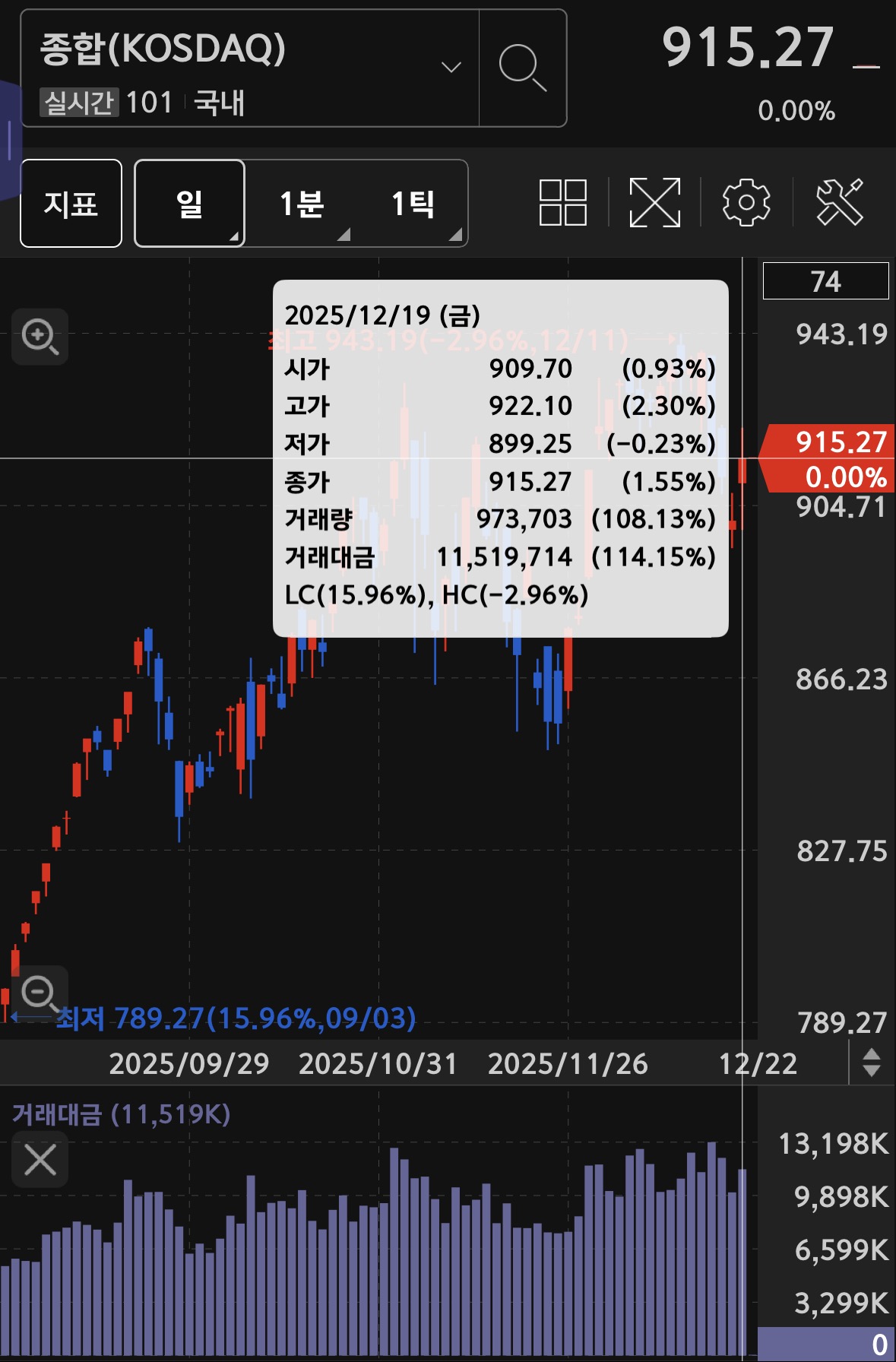The width and height of the screenshot is (896, 1362).
Task: Click the 종가 915.27 tooltip row
Action: [500, 481]
